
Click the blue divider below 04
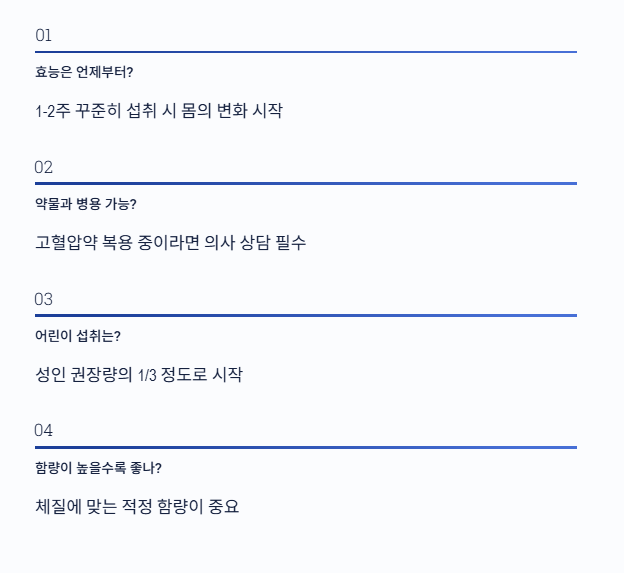306,447
